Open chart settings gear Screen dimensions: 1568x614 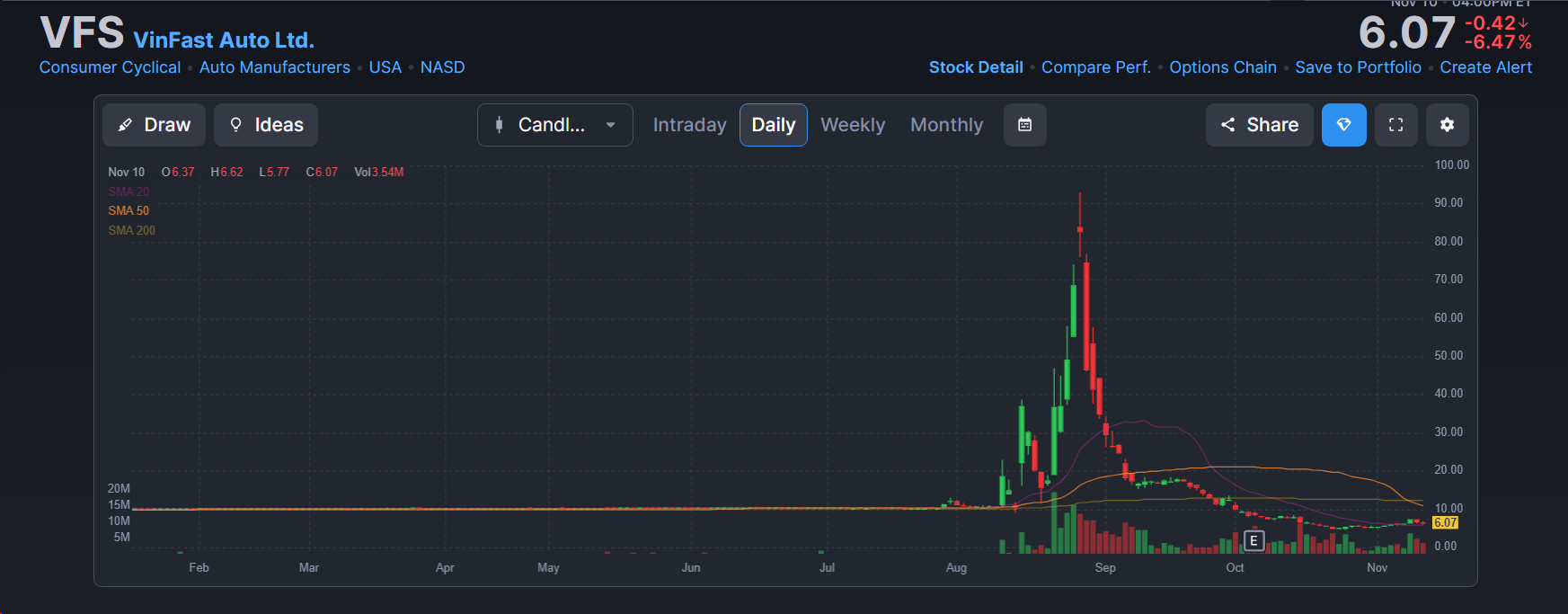point(1447,125)
